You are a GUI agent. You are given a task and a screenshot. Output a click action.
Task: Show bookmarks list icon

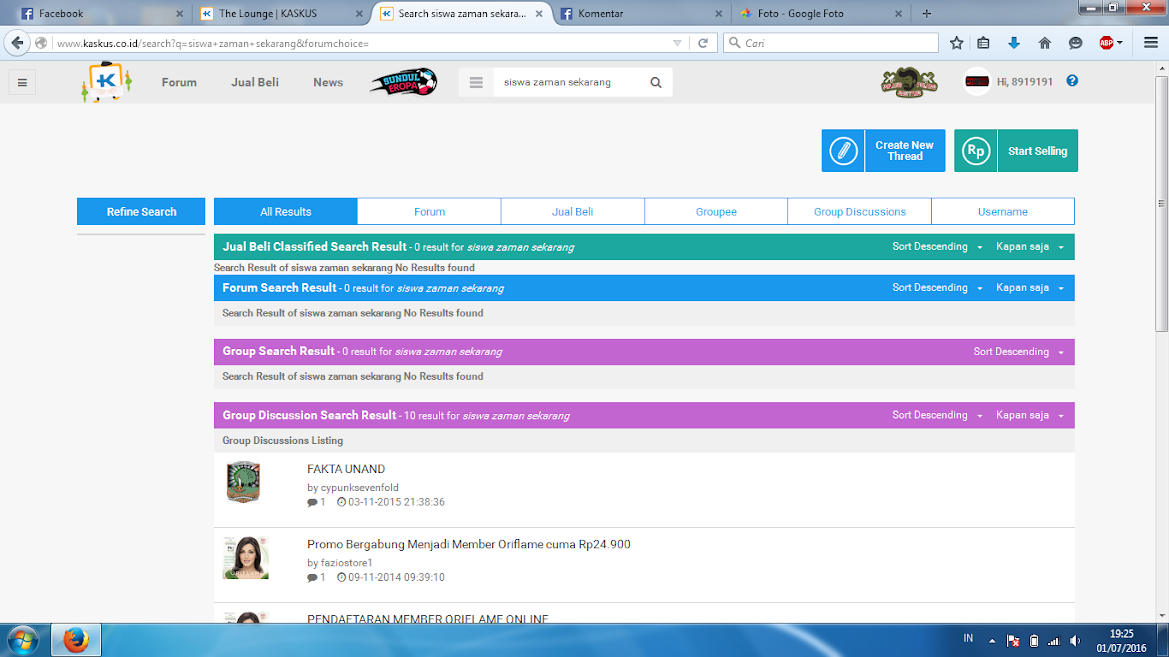[x=983, y=43]
